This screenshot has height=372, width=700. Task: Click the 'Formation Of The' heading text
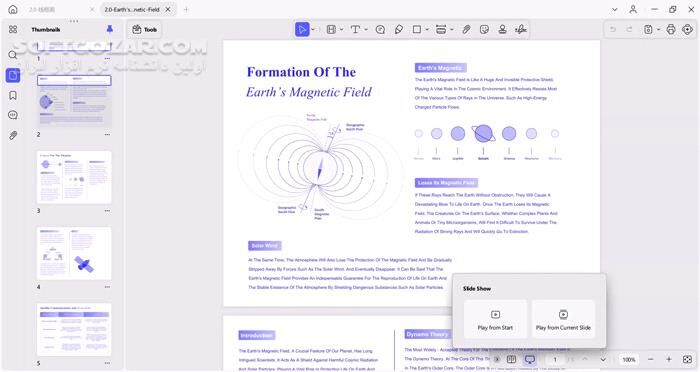(x=301, y=72)
